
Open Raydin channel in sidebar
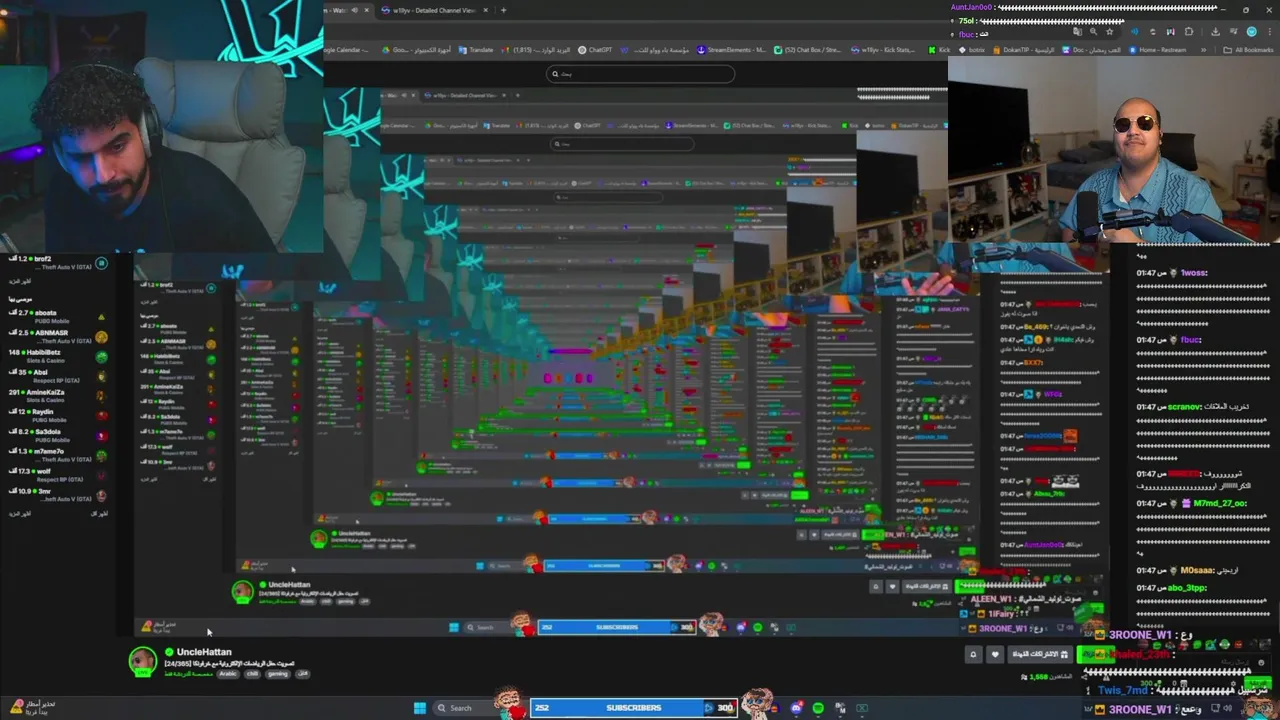pos(58,416)
